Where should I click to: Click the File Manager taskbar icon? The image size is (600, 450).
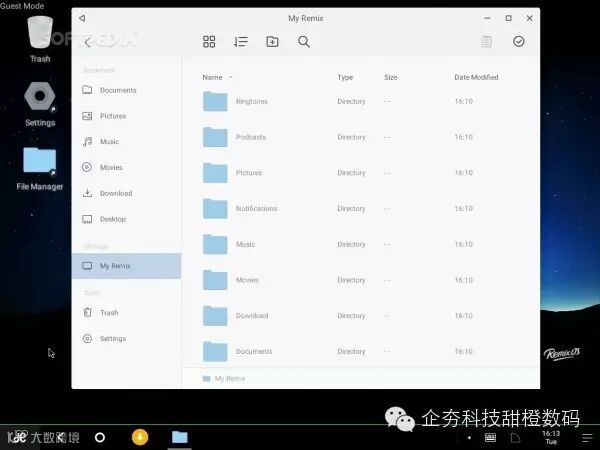pyautogui.click(x=179, y=437)
